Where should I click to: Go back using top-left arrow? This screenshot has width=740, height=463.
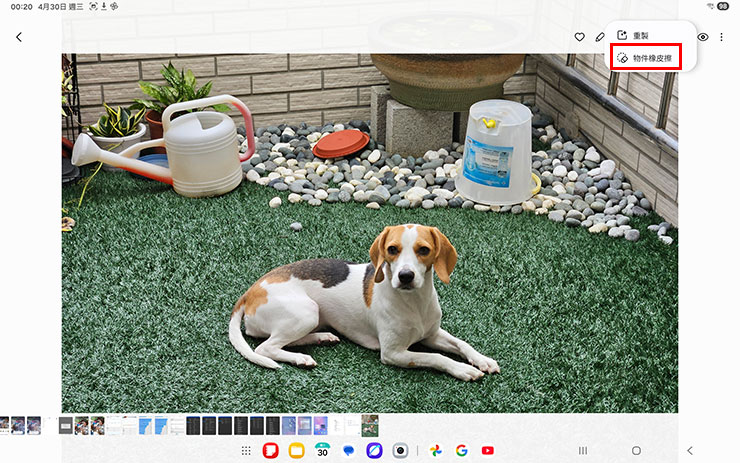tap(19, 37)
